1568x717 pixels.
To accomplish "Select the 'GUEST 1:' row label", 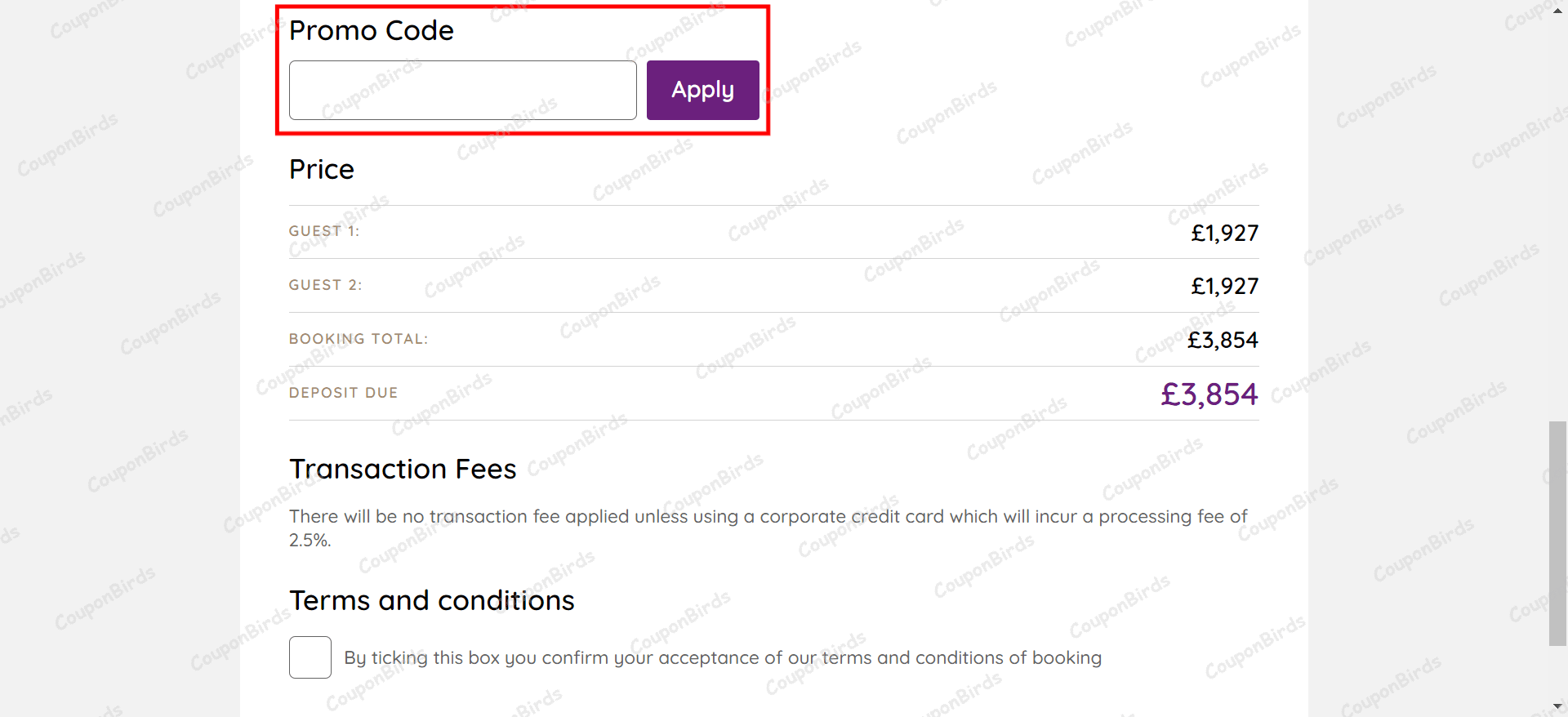I will coord(324,232).
